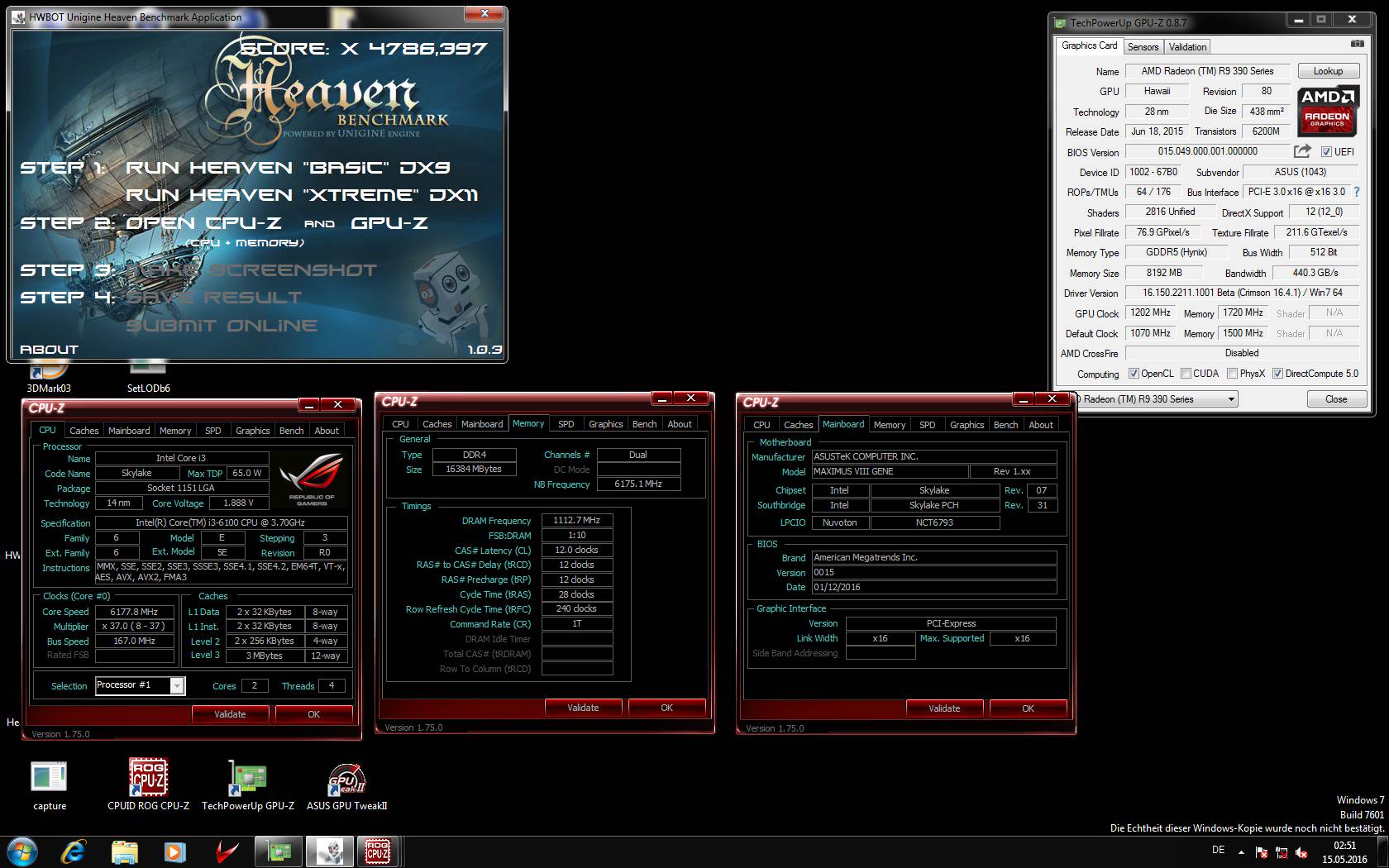The width and height of the screenshot is (1389, 868).
Task: Toggle the OpenCL checkbox
Action: point(1134,374)
